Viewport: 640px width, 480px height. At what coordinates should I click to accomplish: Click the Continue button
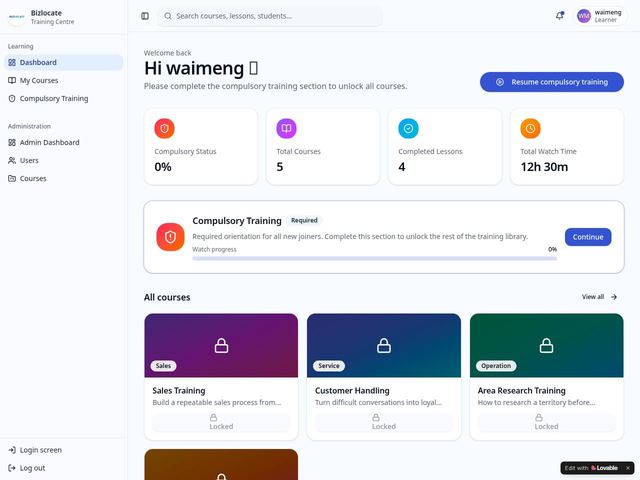click(x=588, y=237)
